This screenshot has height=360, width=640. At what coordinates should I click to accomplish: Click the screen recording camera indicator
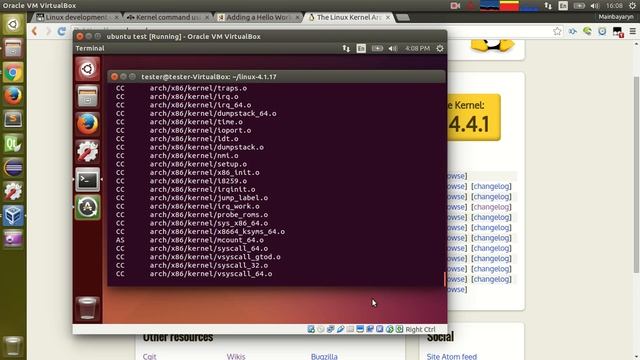coord(455,6)
